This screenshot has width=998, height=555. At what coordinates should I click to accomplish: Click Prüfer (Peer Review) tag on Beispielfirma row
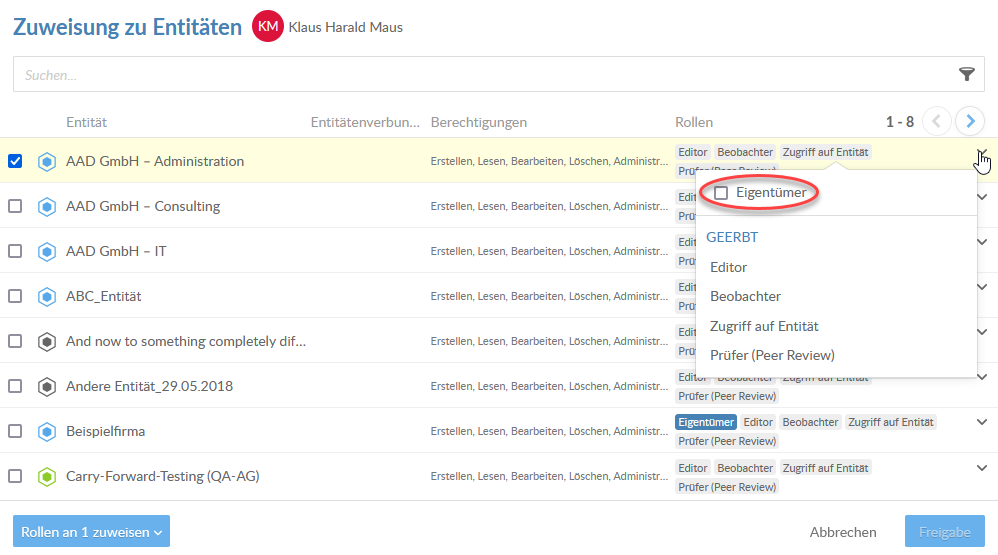(727, 441)
